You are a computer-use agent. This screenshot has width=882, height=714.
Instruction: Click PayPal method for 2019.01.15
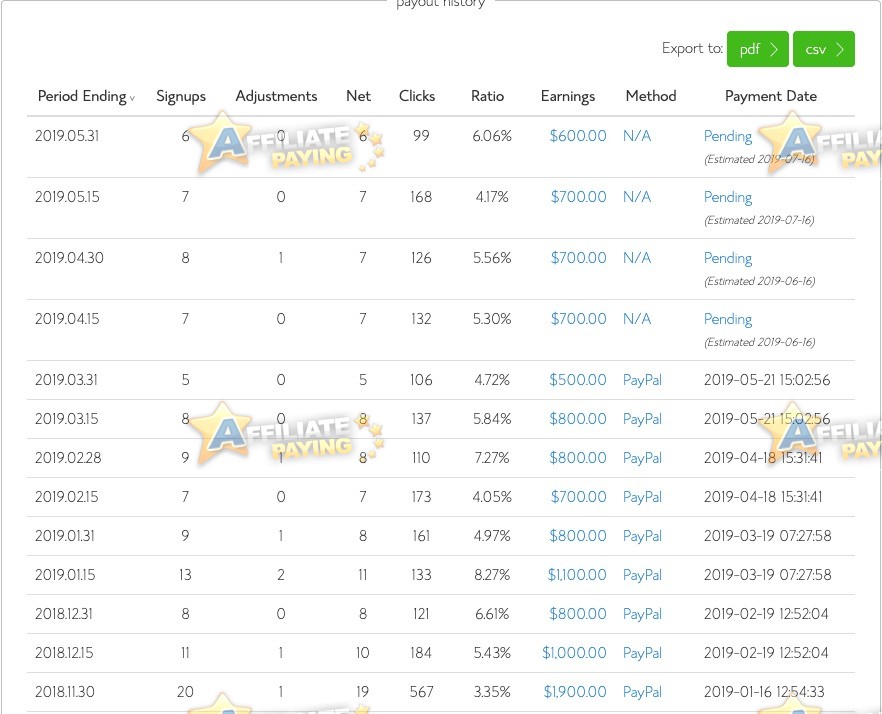coord(642,575)
